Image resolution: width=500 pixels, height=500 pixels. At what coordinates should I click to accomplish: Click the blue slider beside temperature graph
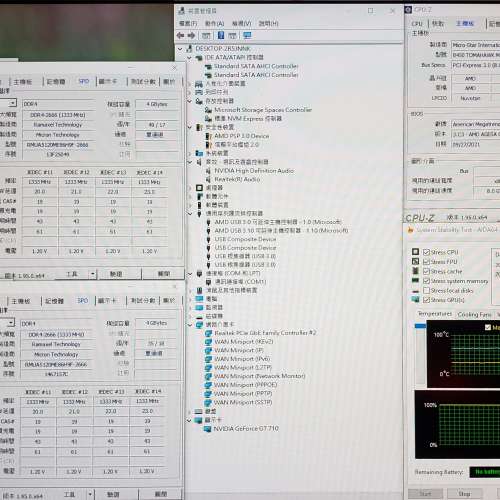pyautogui.click(x=420, y=326)
